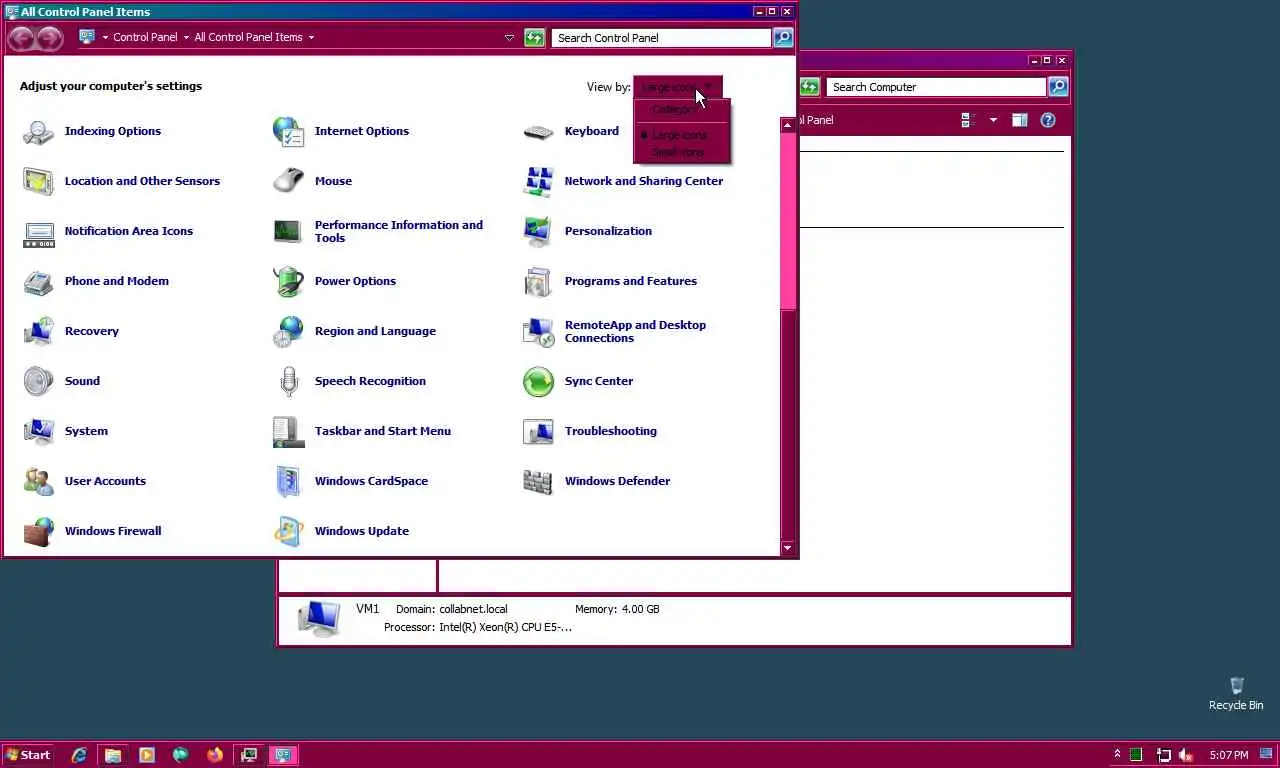The width and height of the screenshot is (1280, 768).
Task: Click scrollbar down arrow in Control Panel
Action: (788, 548)
